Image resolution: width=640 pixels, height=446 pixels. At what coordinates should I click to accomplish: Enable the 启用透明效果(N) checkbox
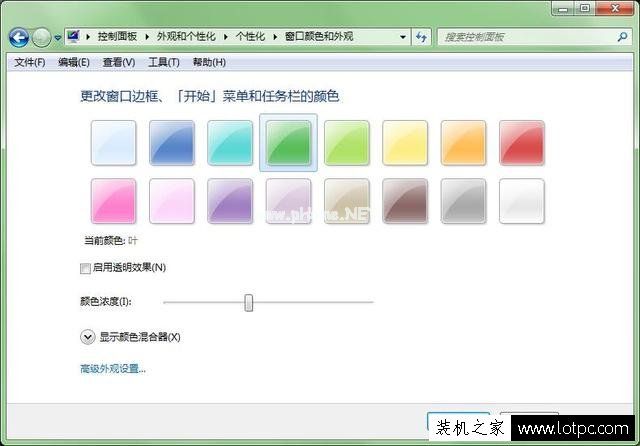tap(85, 268)
